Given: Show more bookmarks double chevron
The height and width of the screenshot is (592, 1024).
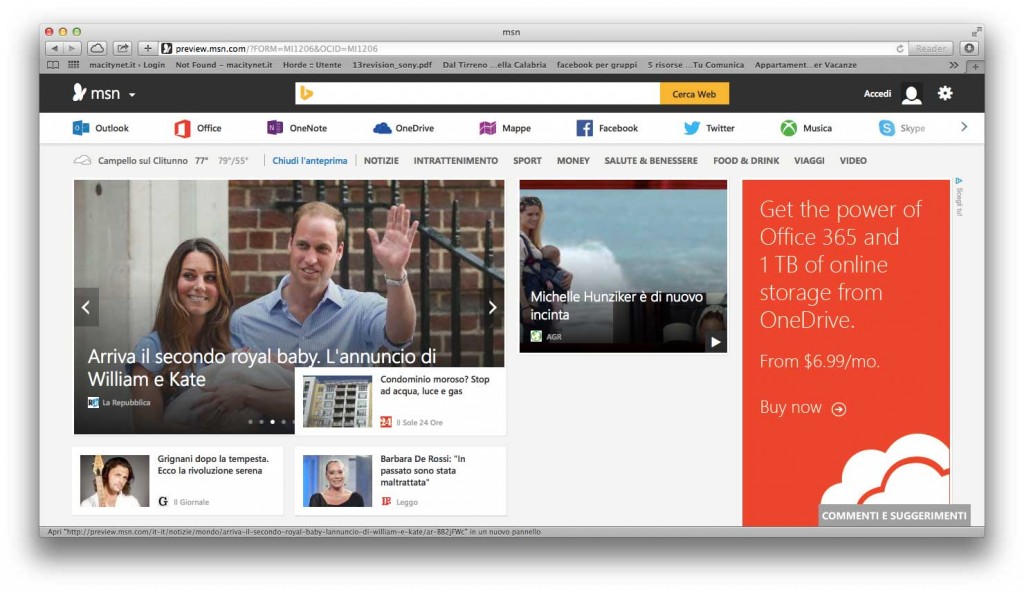Looking at the screenshot, I should point(953,65).
